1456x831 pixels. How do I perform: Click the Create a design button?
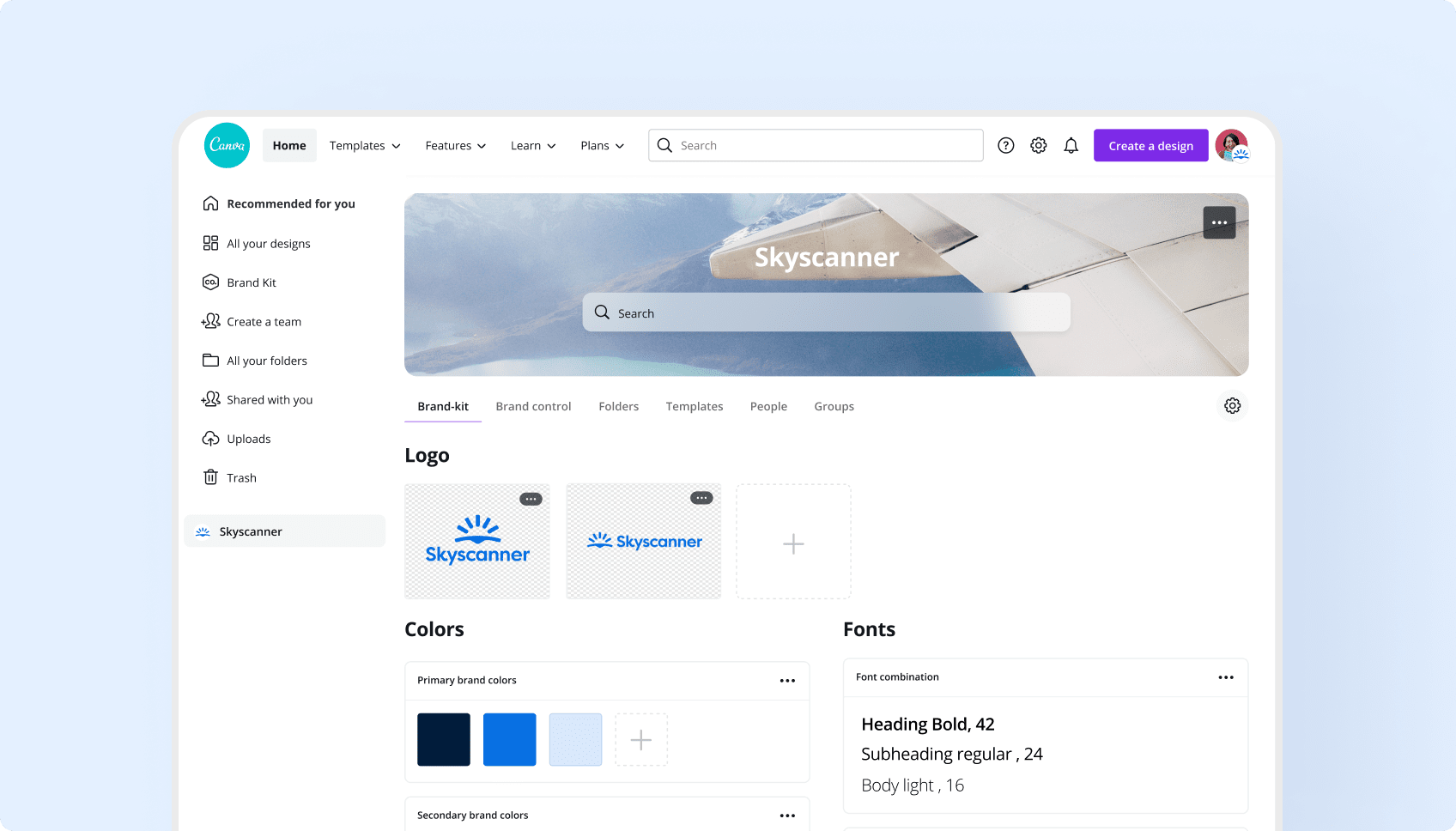pyautogui.click(x=1150, y=145)
